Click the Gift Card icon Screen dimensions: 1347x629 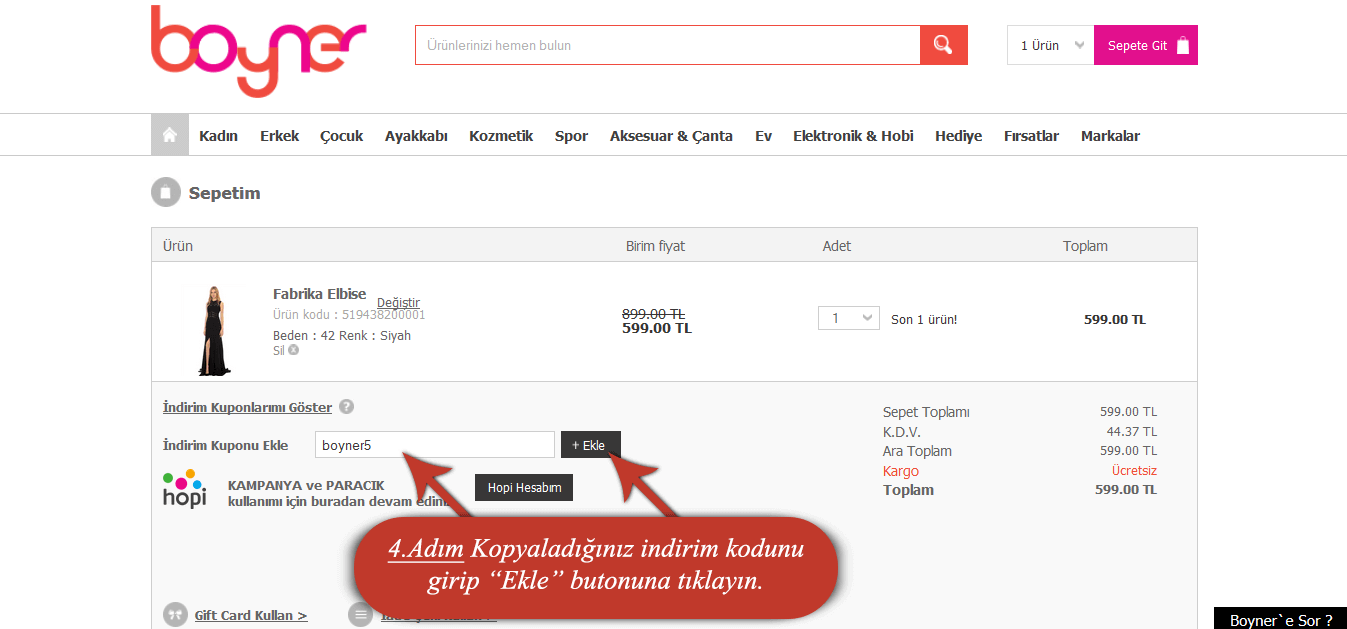click(x=175, y=615)
